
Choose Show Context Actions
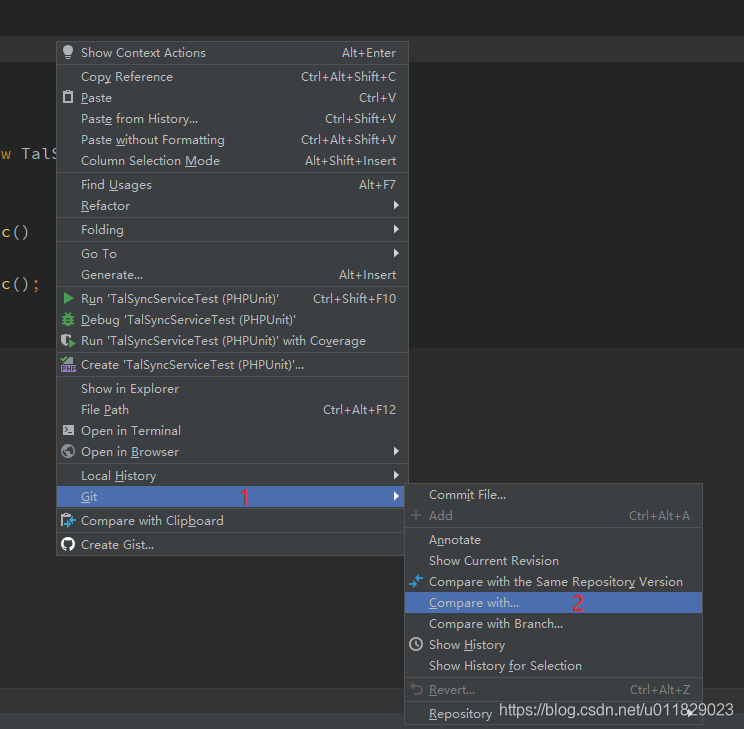pyautogui.click(x=232, y=53)
